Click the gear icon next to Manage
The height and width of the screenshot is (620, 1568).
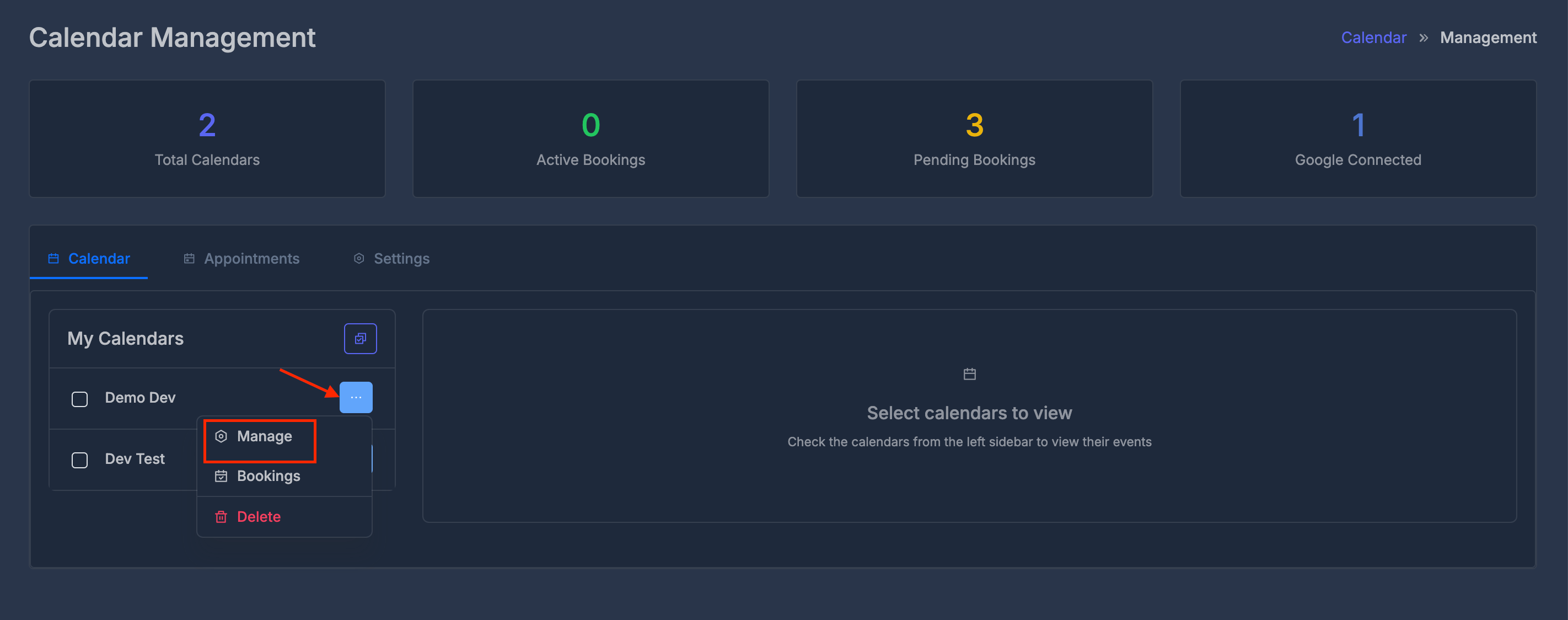pyautogui.click(x=221, y=437)
